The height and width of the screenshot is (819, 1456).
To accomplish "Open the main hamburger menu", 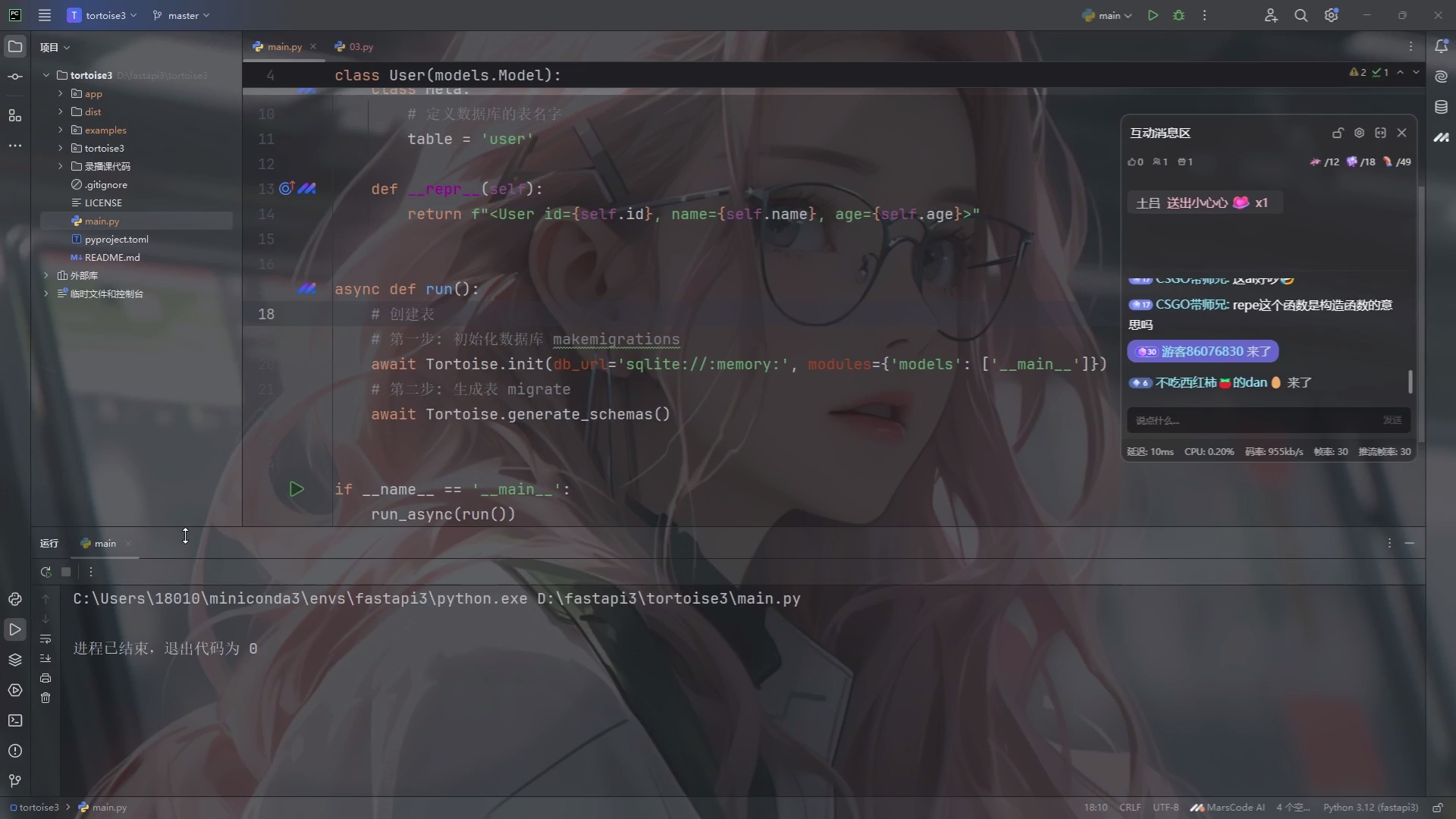I will [45, 15].
